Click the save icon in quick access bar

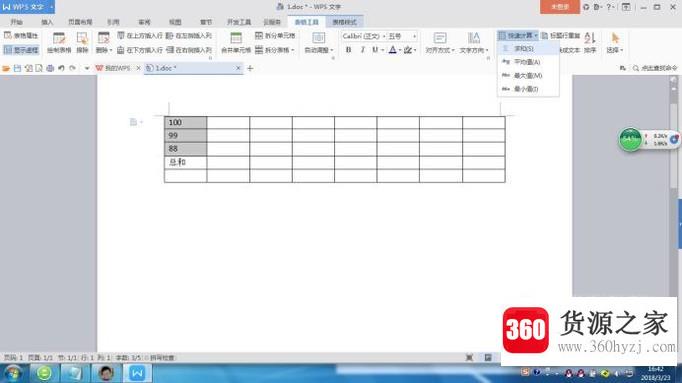point(17,68)
